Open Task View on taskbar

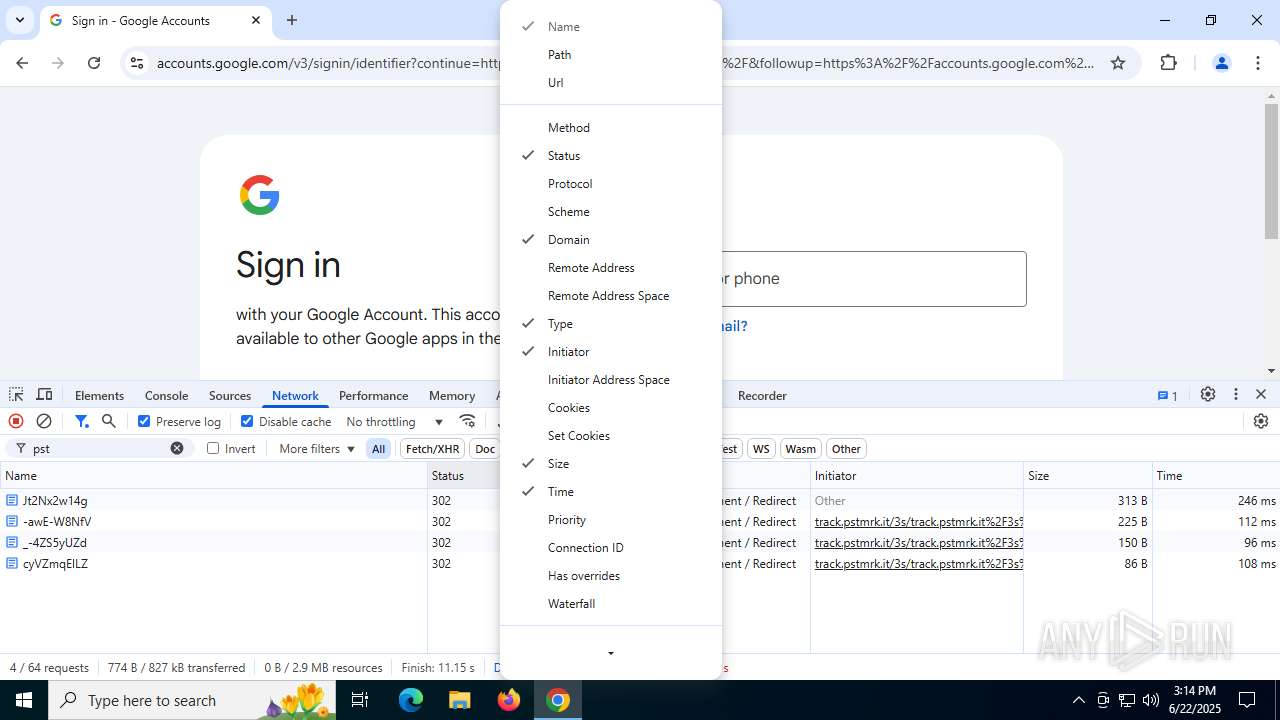[361, 700]
